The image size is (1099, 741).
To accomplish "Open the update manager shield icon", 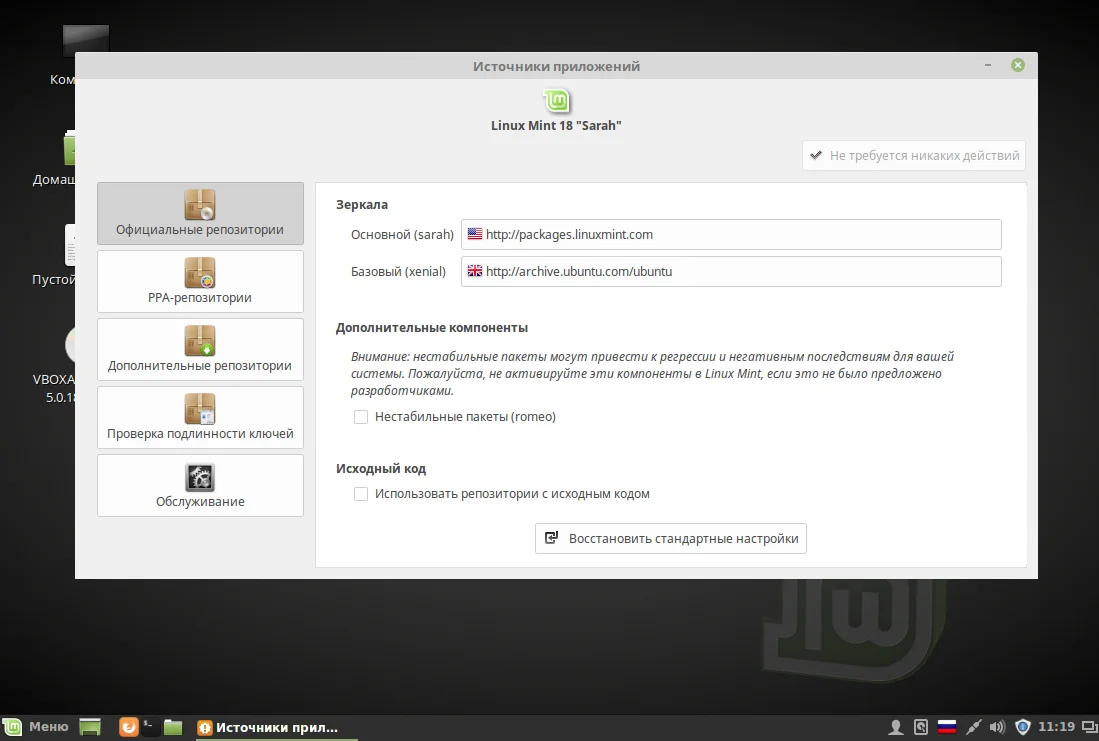I will [1023, 728].
